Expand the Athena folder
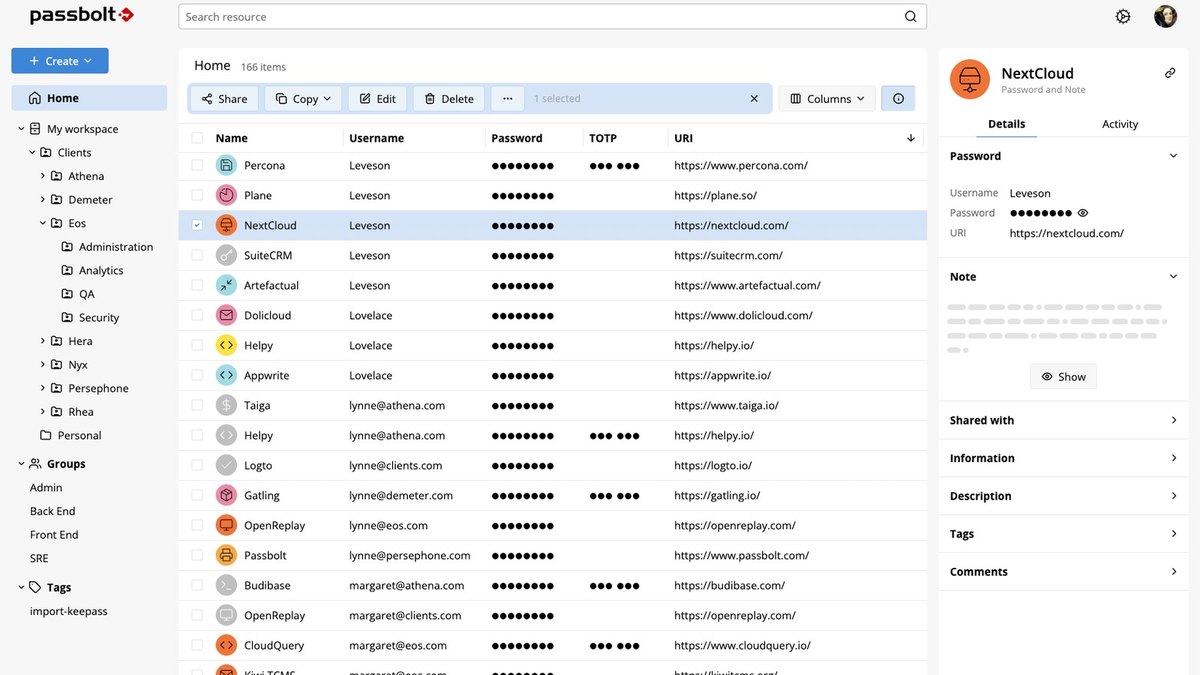 (43, 176)
